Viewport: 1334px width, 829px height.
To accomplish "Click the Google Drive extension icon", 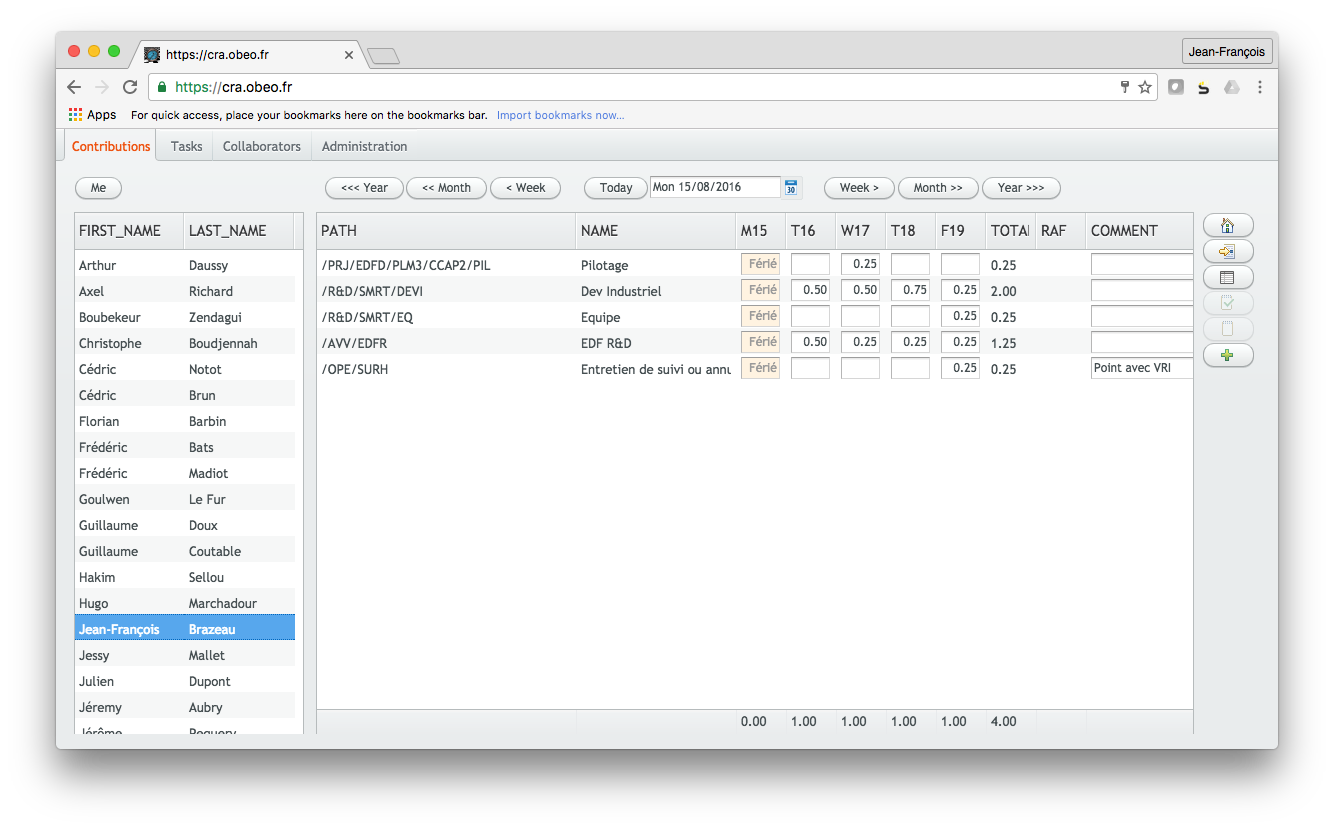I will coord(1232,87).
